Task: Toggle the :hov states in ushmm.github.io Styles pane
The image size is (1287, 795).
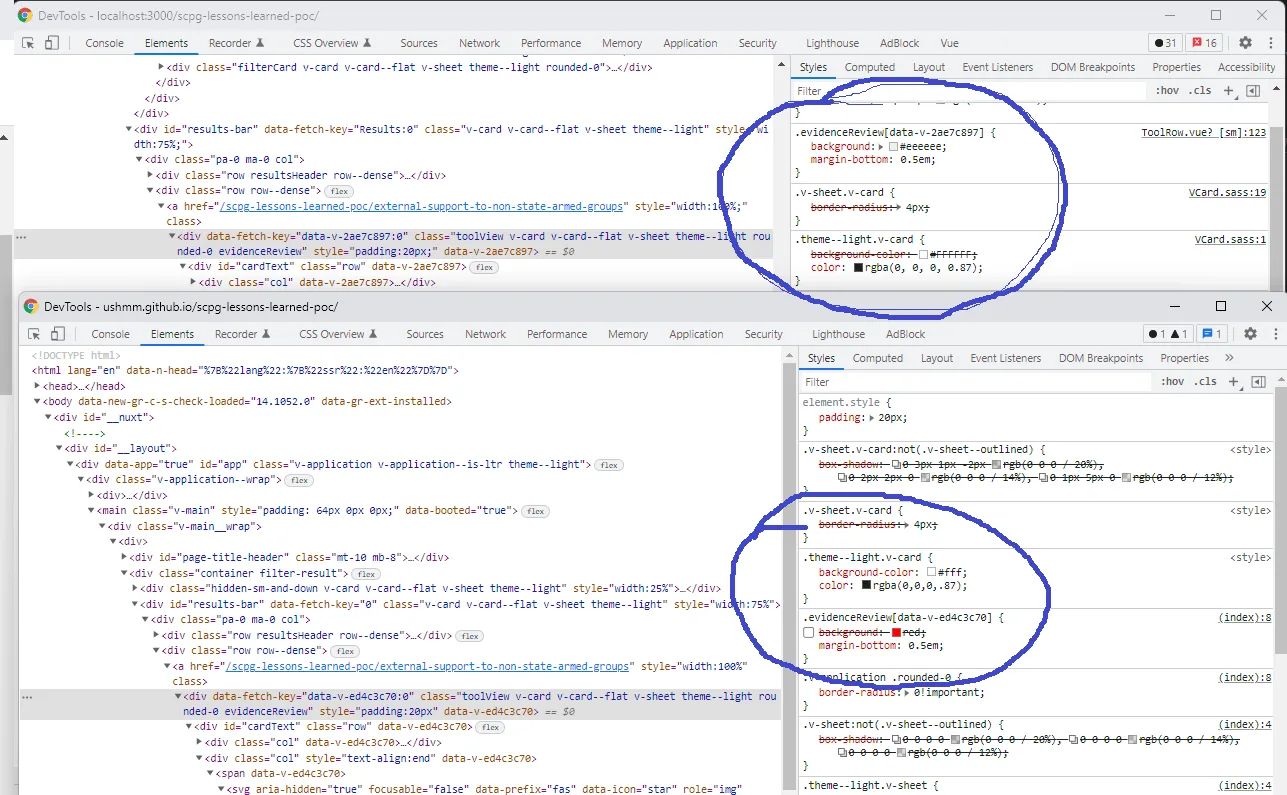Action: (x=1173, y=382)
